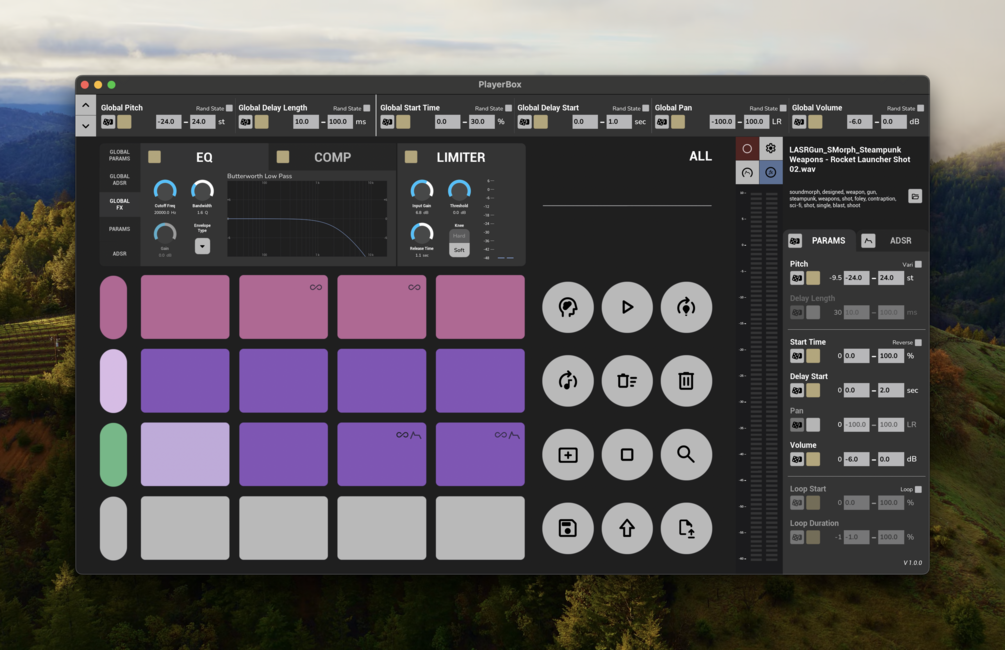The height and width of the screenshot is (650, 1005).
Task: Click the up chevron at top left
Action: click(x=86, y=104)
